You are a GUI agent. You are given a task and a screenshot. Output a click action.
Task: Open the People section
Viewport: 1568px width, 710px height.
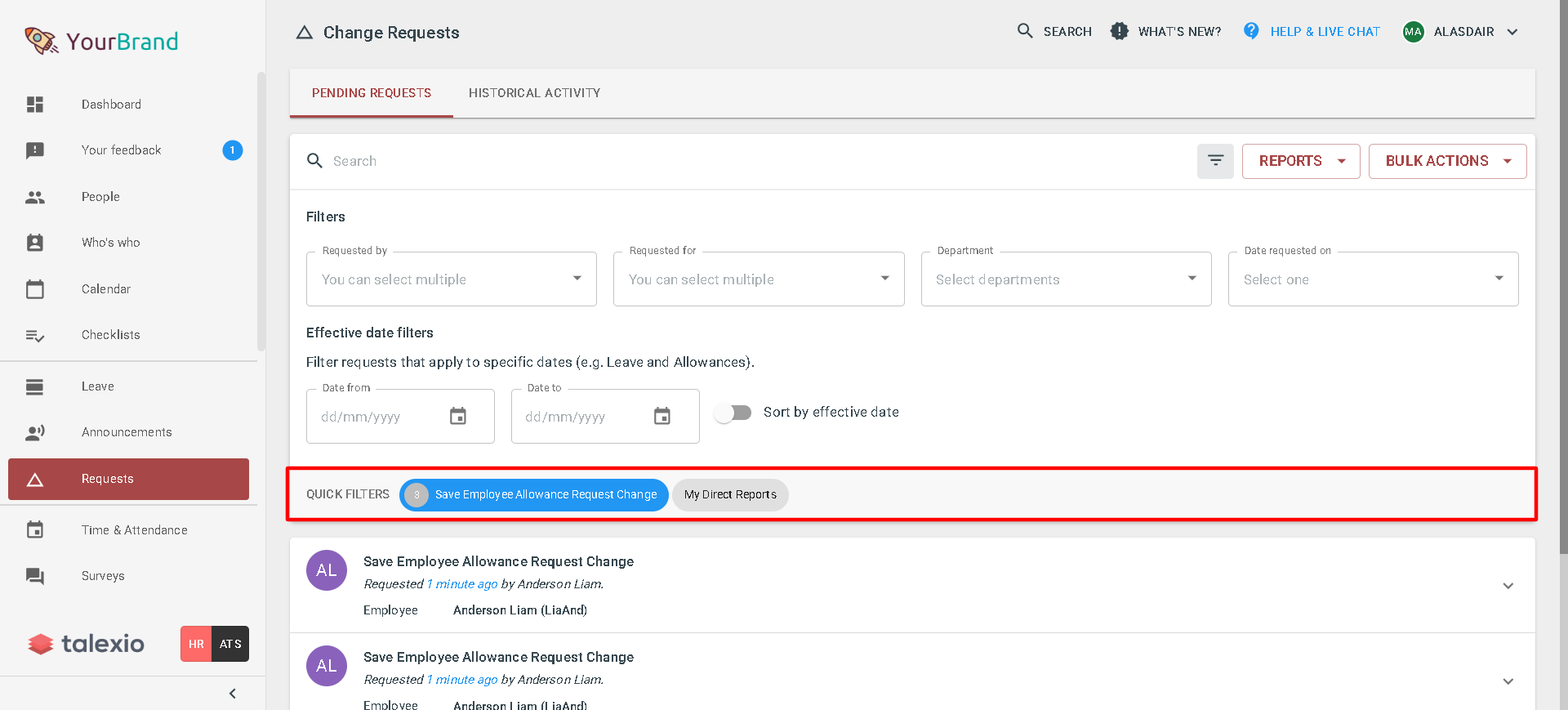click(101, 197)
